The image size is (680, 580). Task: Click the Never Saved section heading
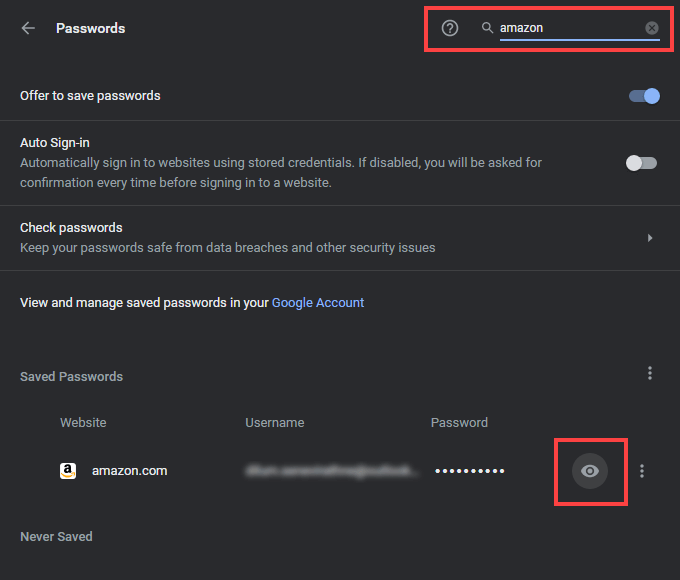56,537
